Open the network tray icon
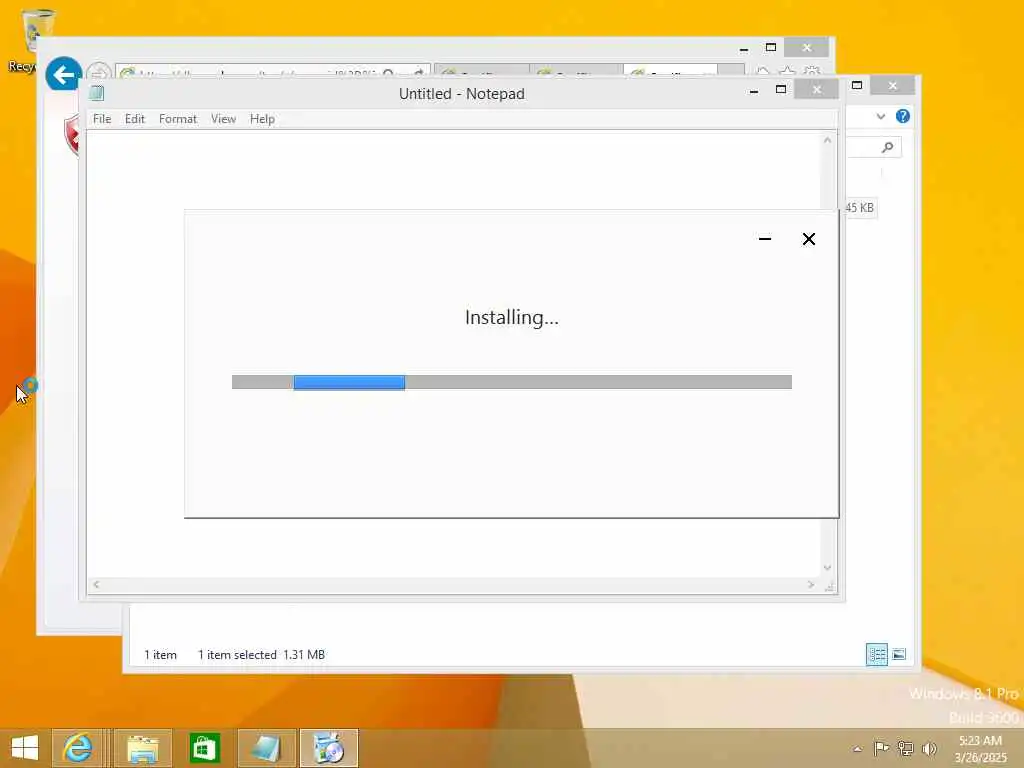Screen dimensions: 1024x768 905,748
